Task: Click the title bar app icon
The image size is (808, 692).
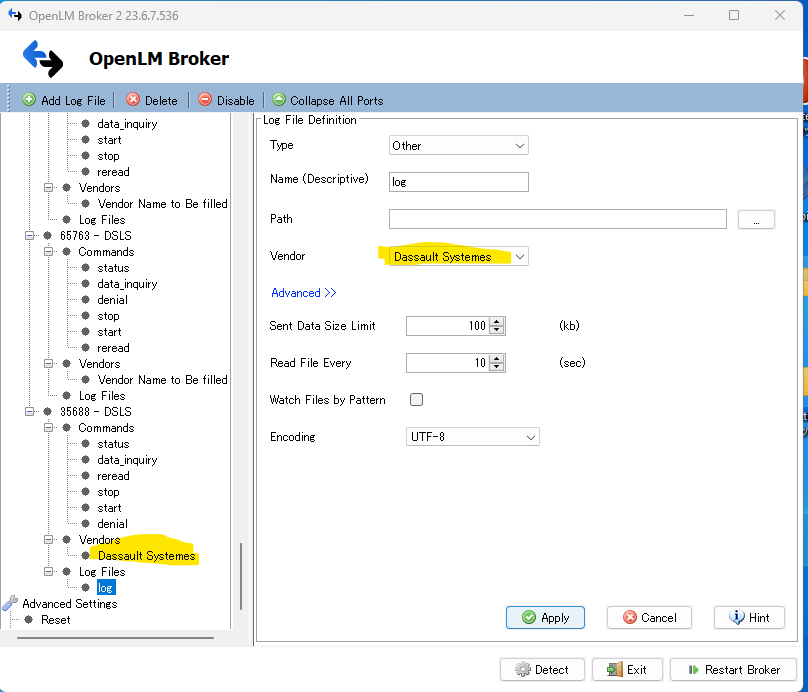Action: coord(15,15)
